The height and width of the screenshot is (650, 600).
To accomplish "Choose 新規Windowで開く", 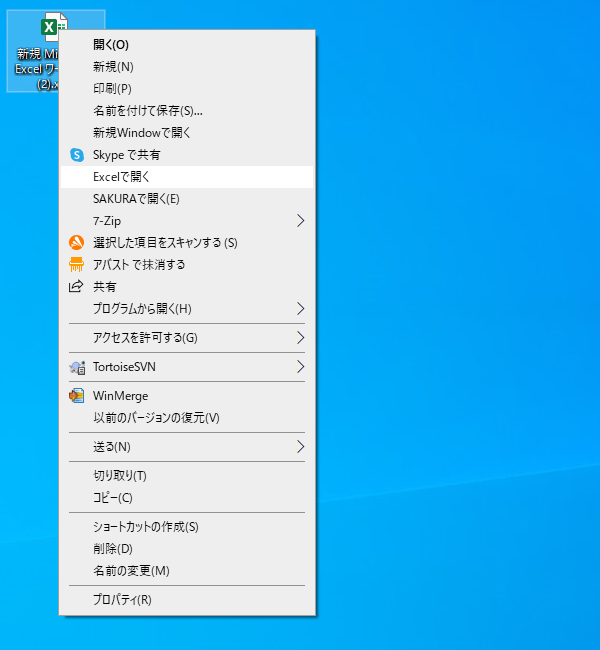I will point(187,133).
